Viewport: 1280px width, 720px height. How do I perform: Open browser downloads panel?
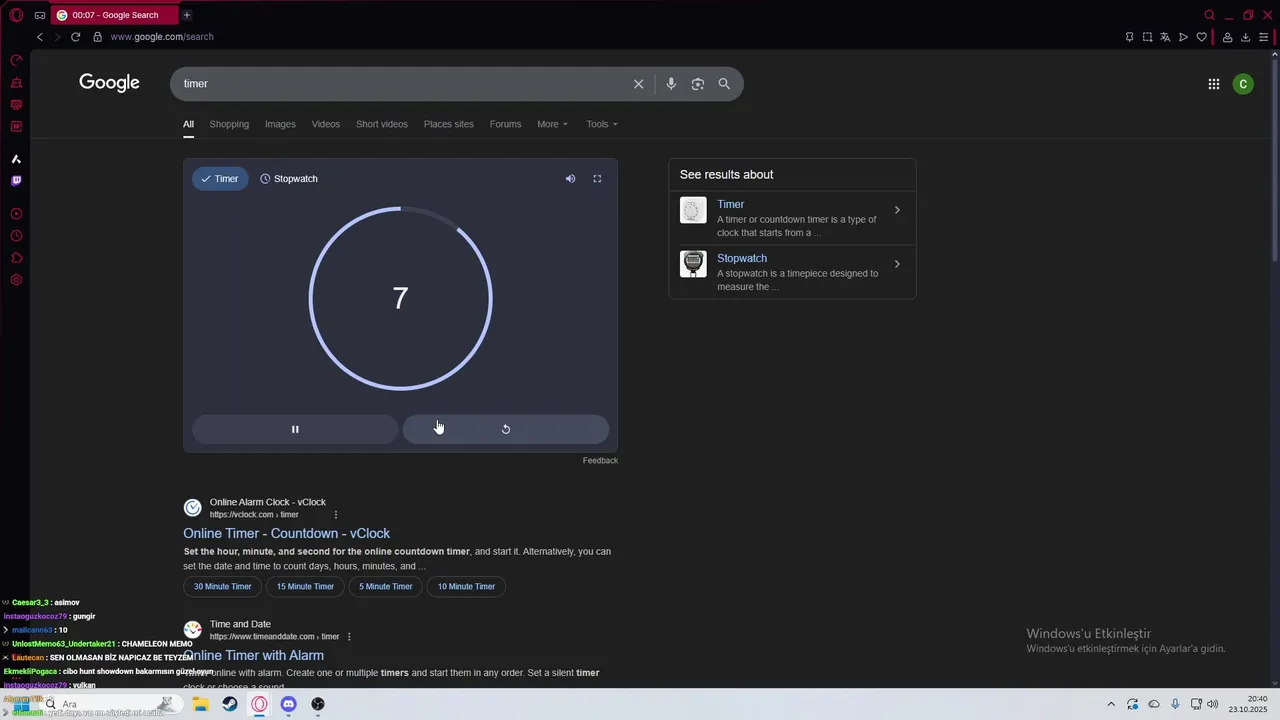[x=1245, y=37]
